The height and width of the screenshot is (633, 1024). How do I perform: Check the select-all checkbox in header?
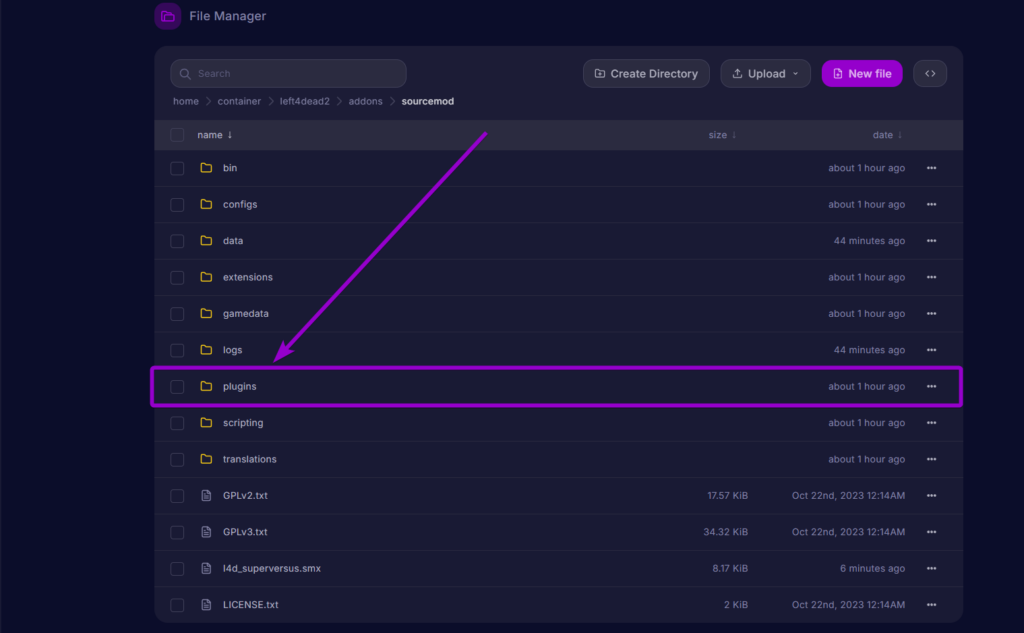(177, 135)
